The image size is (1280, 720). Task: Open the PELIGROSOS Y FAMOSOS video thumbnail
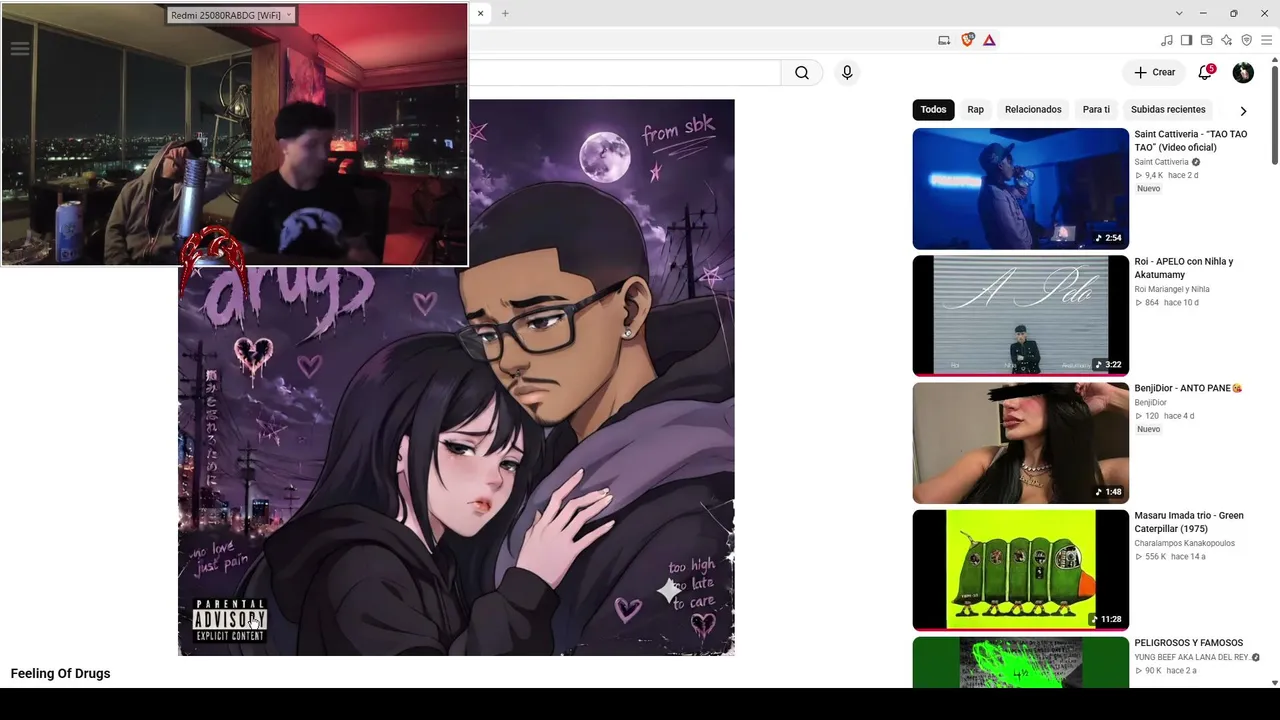coord(1020,662)
